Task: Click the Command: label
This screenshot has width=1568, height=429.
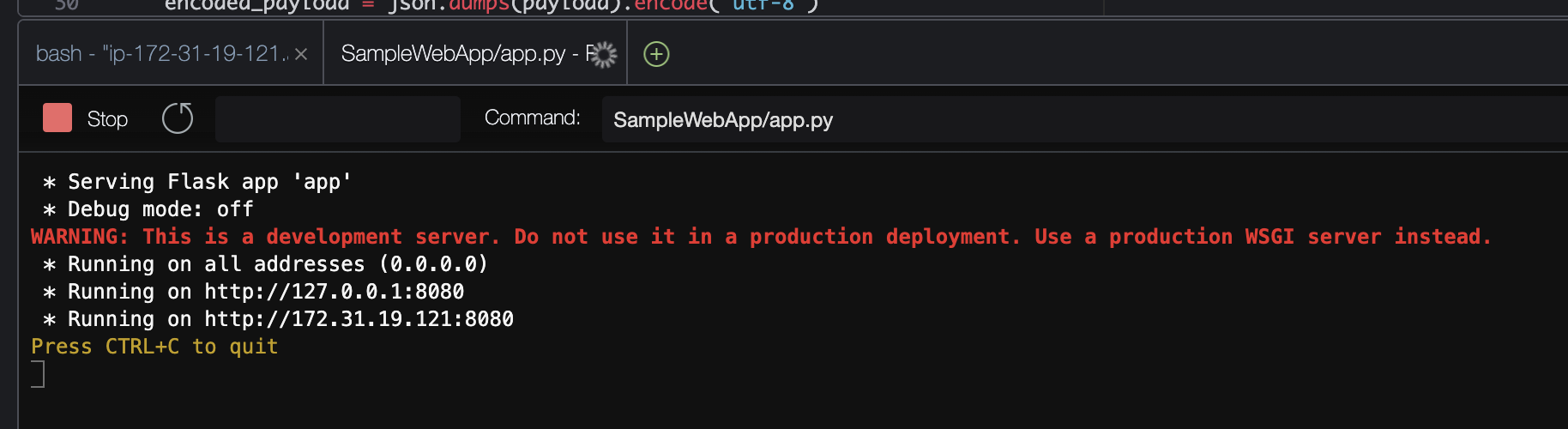Action: click(532, 118)
